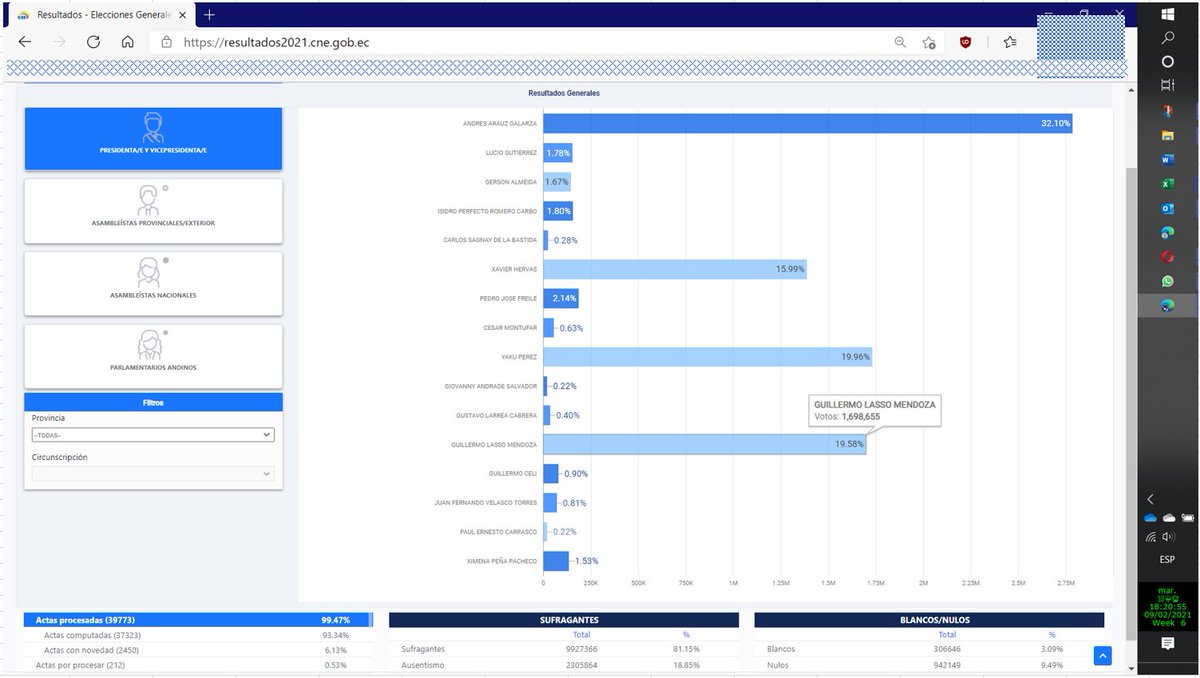Open the uBlock Origin extension icon
Screen dimensions: 1200x678
tap(966, 42)
